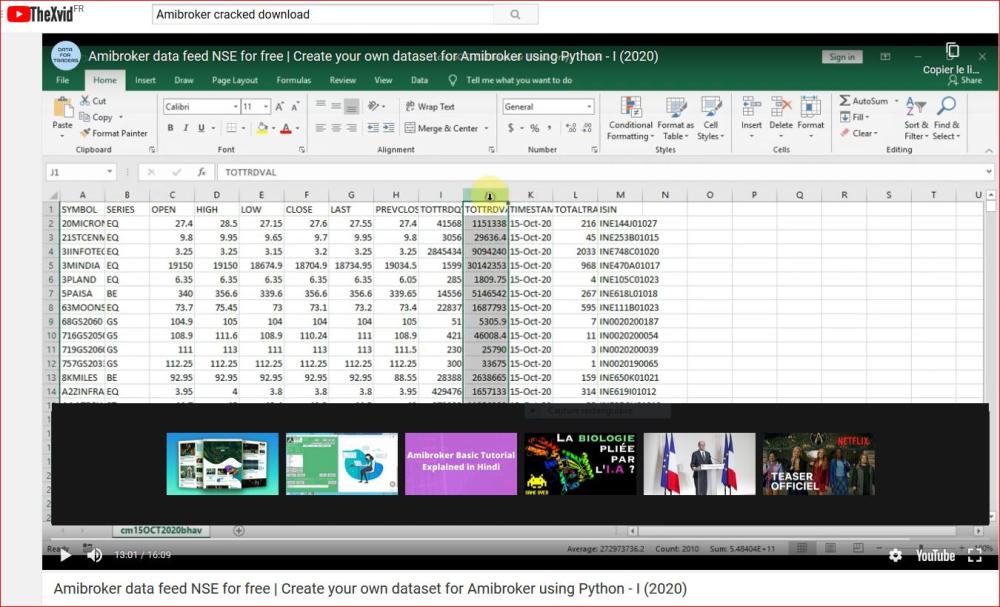This screenshot has width=1000, height=607.
Task: Enter fullscreen mode
Action: [975, 555]
